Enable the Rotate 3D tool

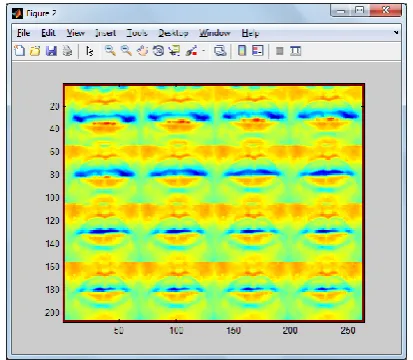click(158, 51)
